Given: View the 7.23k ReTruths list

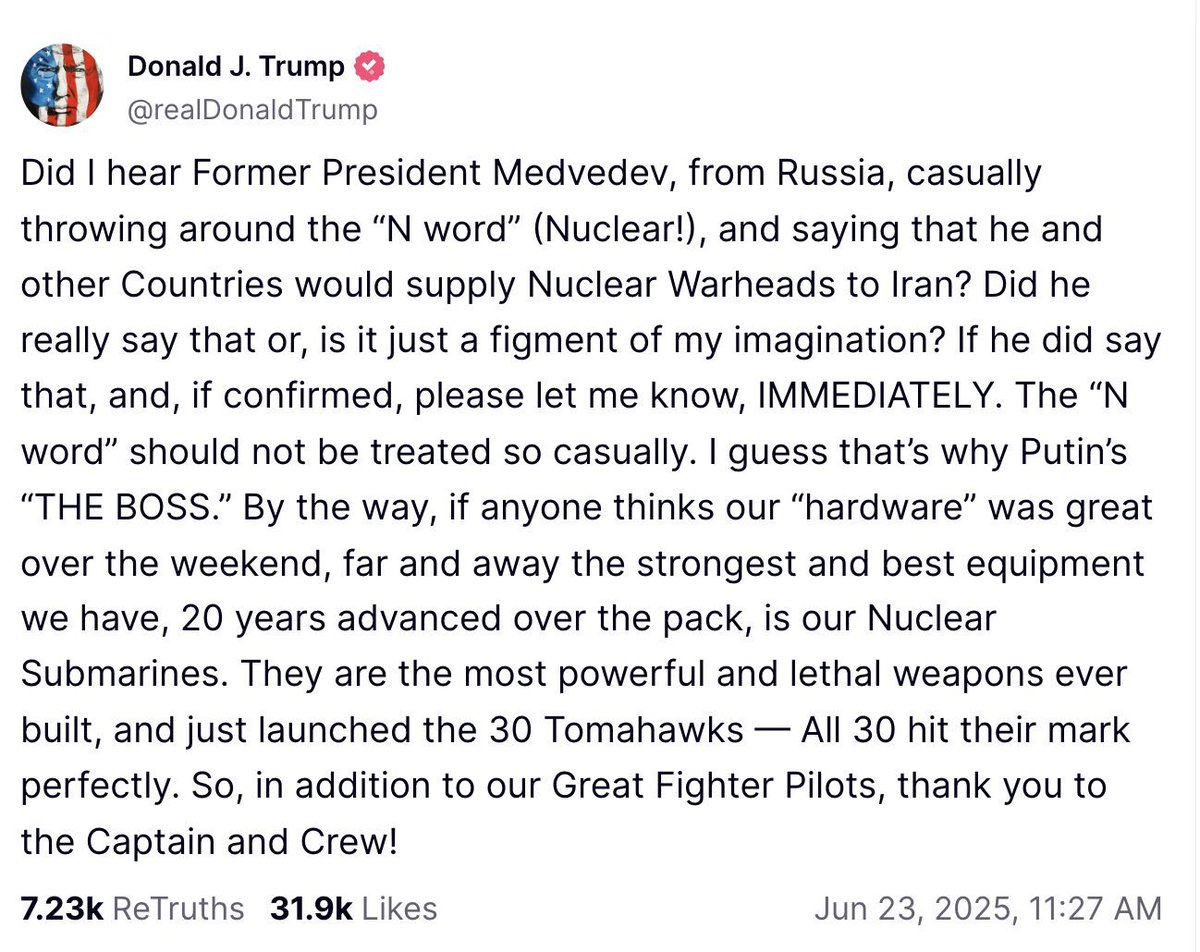Looking at the screenshot, I should (132, 908).
